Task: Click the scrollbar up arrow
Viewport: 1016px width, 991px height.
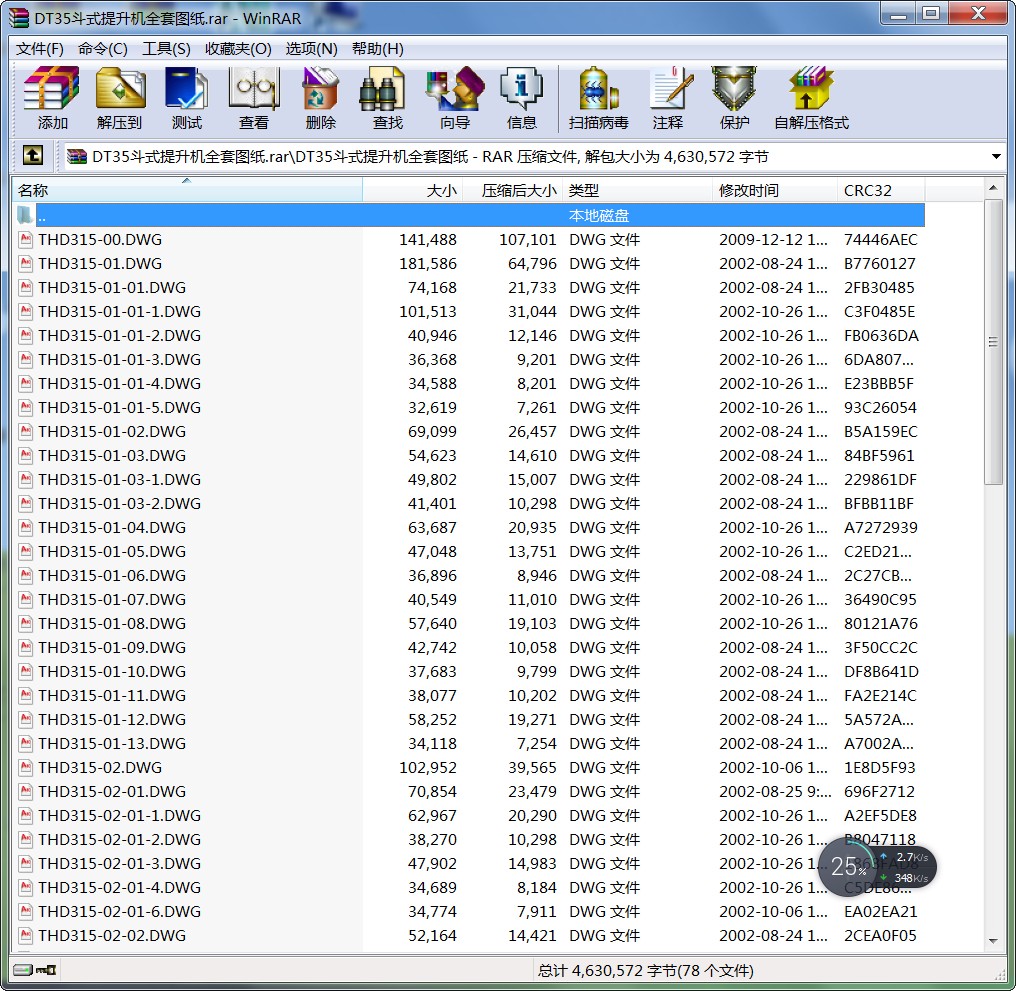Action: [993, 188]
